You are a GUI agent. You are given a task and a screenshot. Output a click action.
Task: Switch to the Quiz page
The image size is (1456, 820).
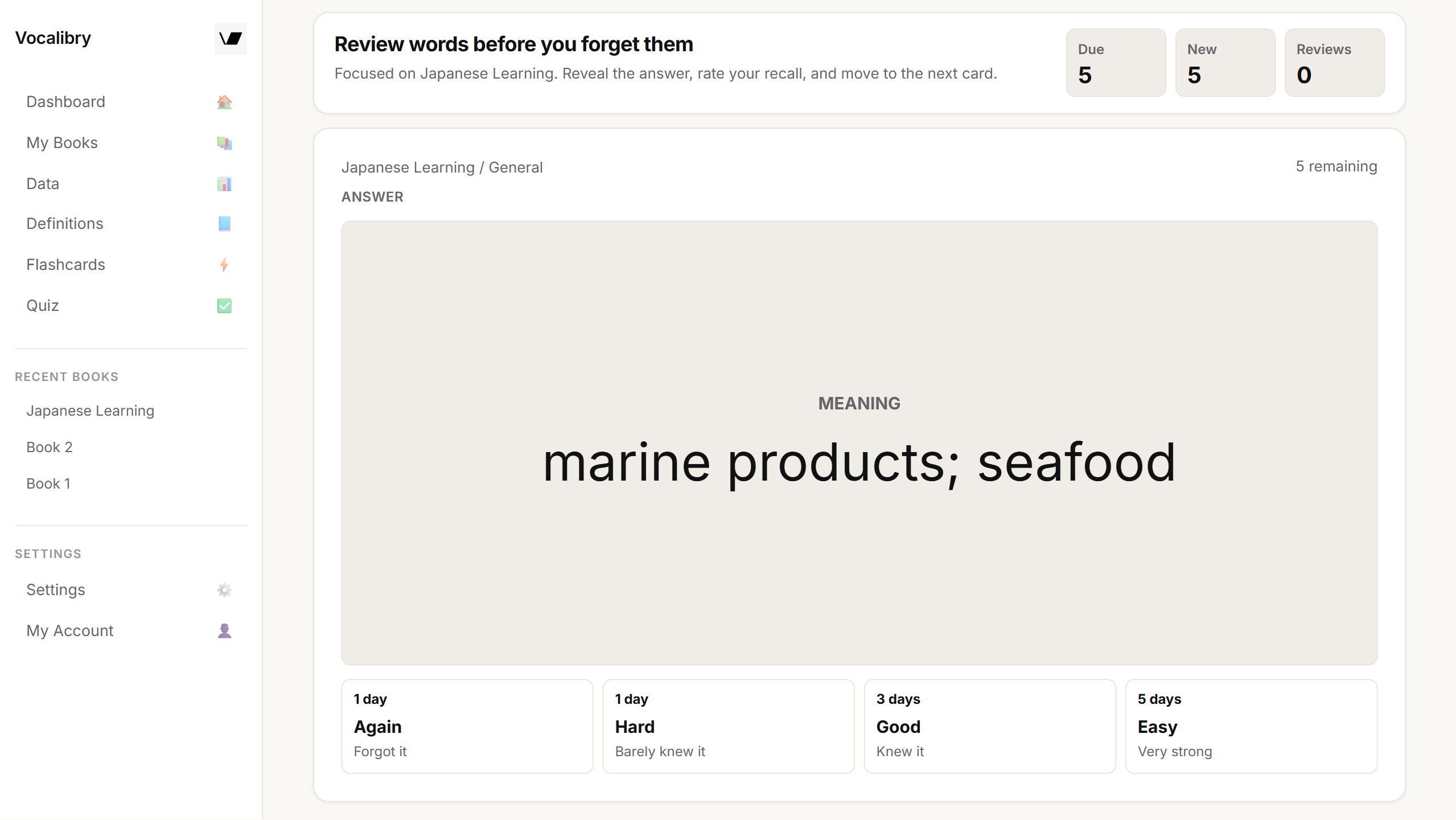(130, 306)
